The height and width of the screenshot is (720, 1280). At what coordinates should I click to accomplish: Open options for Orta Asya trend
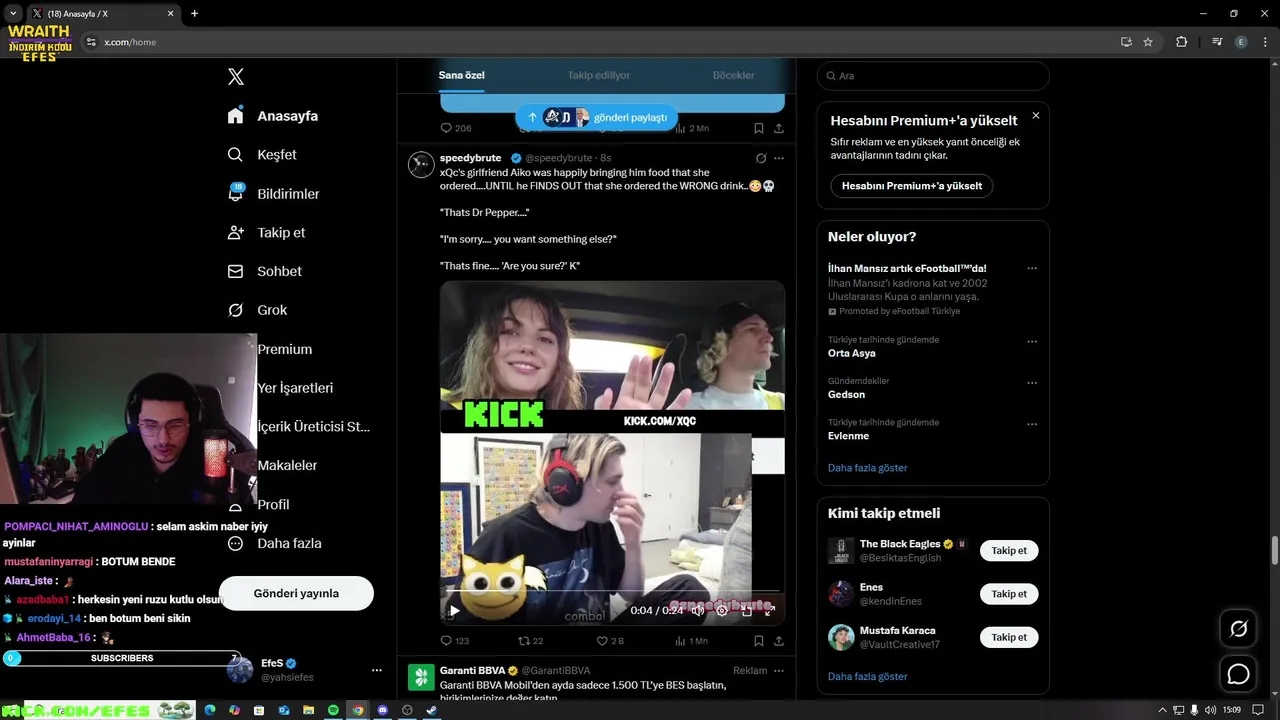(1032, 341)
